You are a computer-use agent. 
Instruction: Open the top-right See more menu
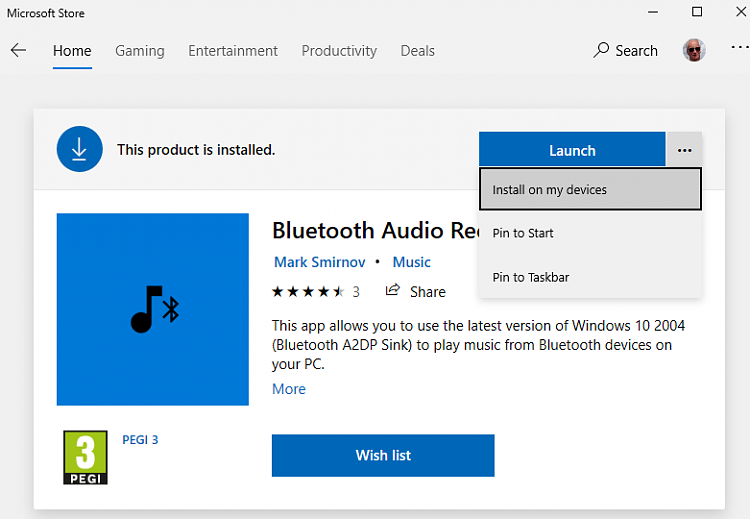[x=740, y=47]
